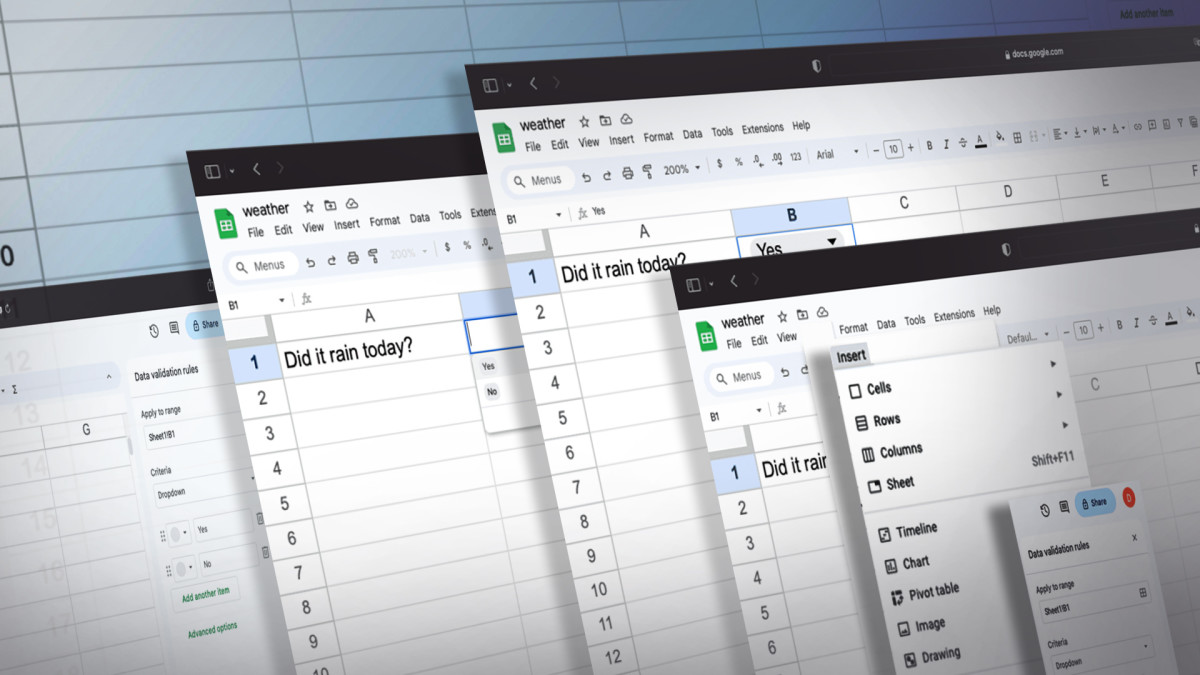The height and width of the screenshot is (675, 1200).
Task: Click Print in the toolbar of the window showing the Yes chip
Action: pos(628,173)
